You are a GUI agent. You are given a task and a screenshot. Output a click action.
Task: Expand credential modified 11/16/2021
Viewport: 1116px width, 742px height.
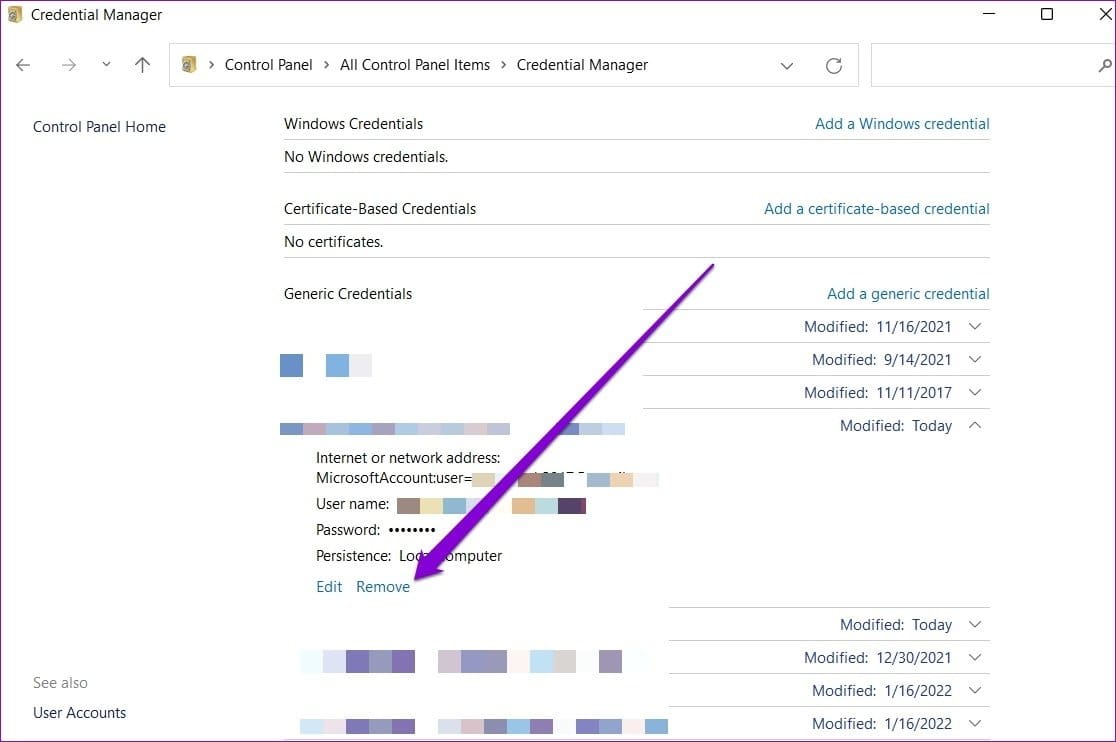tap(975, 327)
